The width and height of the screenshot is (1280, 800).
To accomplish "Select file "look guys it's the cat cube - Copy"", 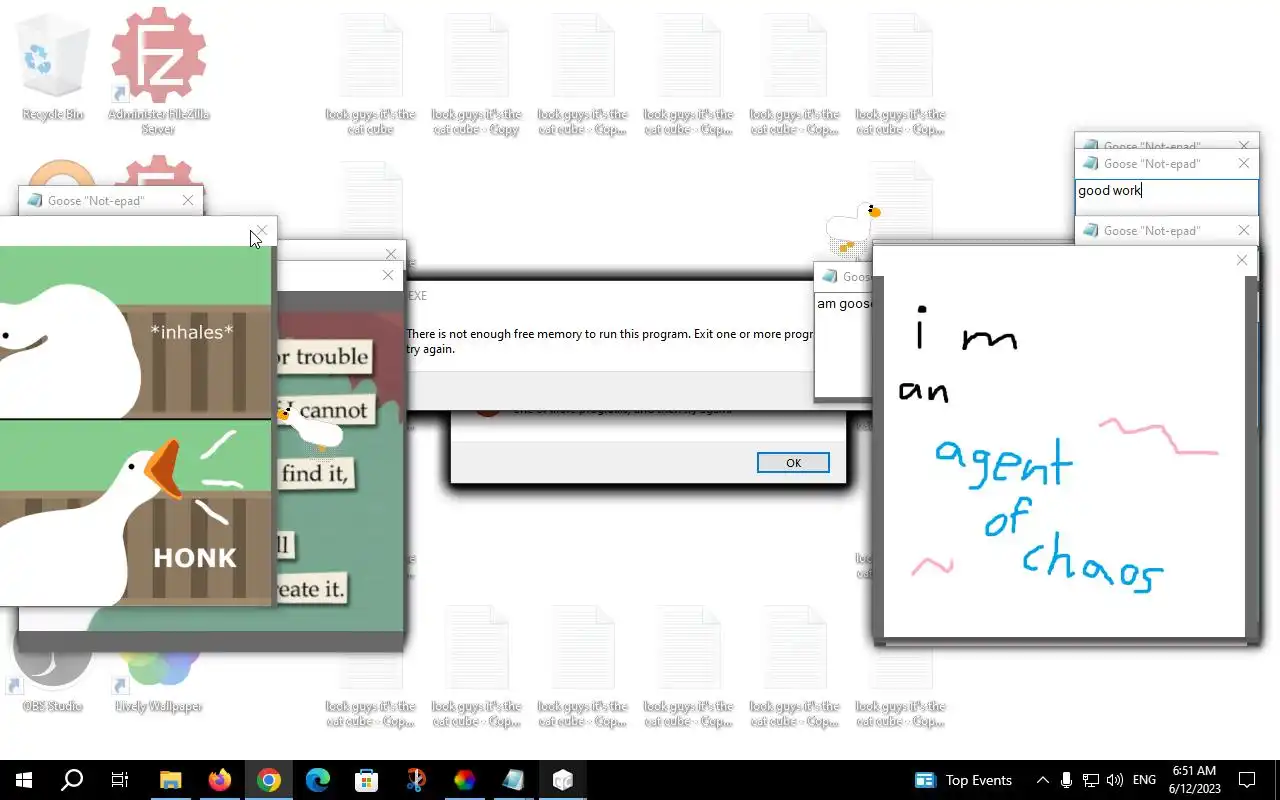I will [477, 75].
